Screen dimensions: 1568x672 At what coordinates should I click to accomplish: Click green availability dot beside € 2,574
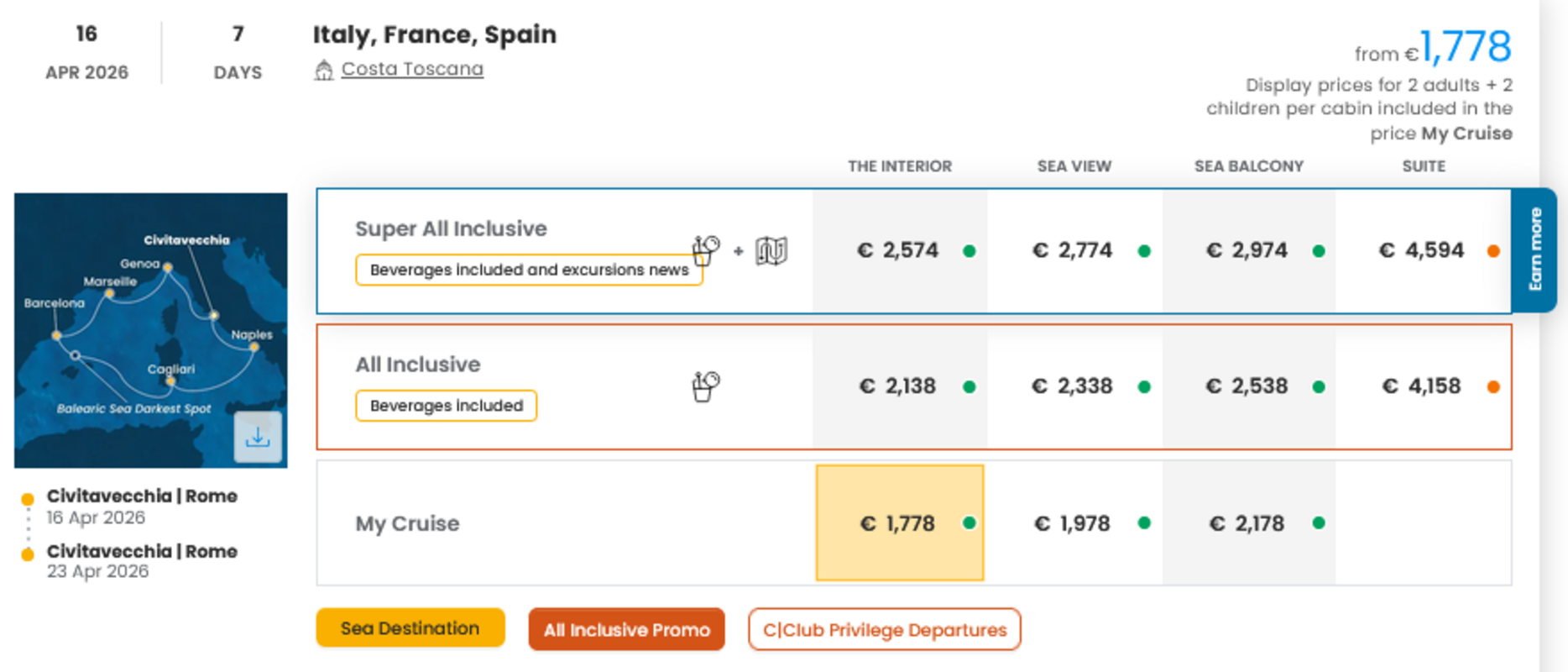pos(970,251)
